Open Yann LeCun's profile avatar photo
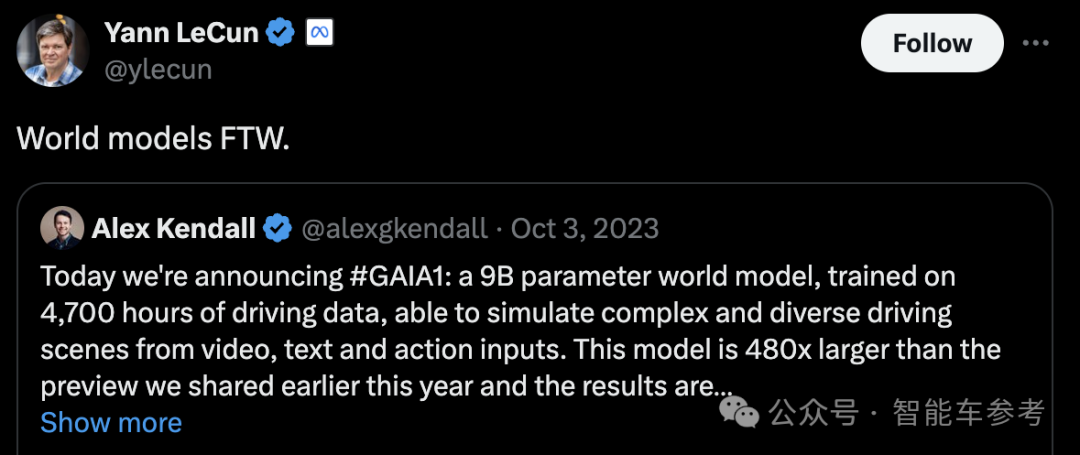 coord(53,51)
